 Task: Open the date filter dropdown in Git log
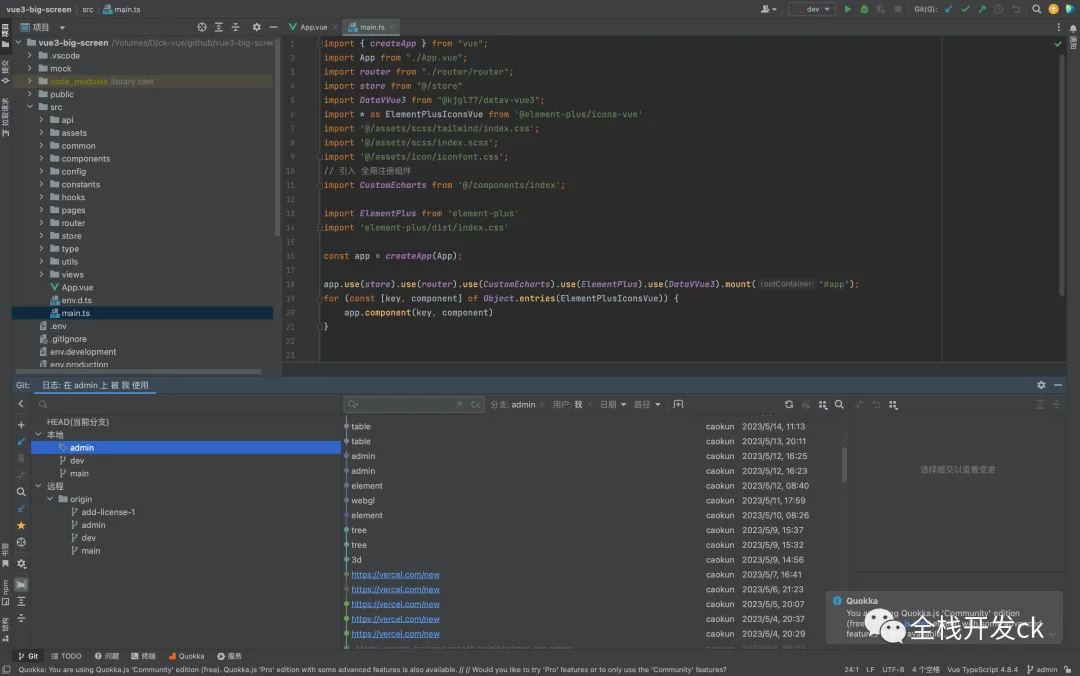tap(612, 405)
